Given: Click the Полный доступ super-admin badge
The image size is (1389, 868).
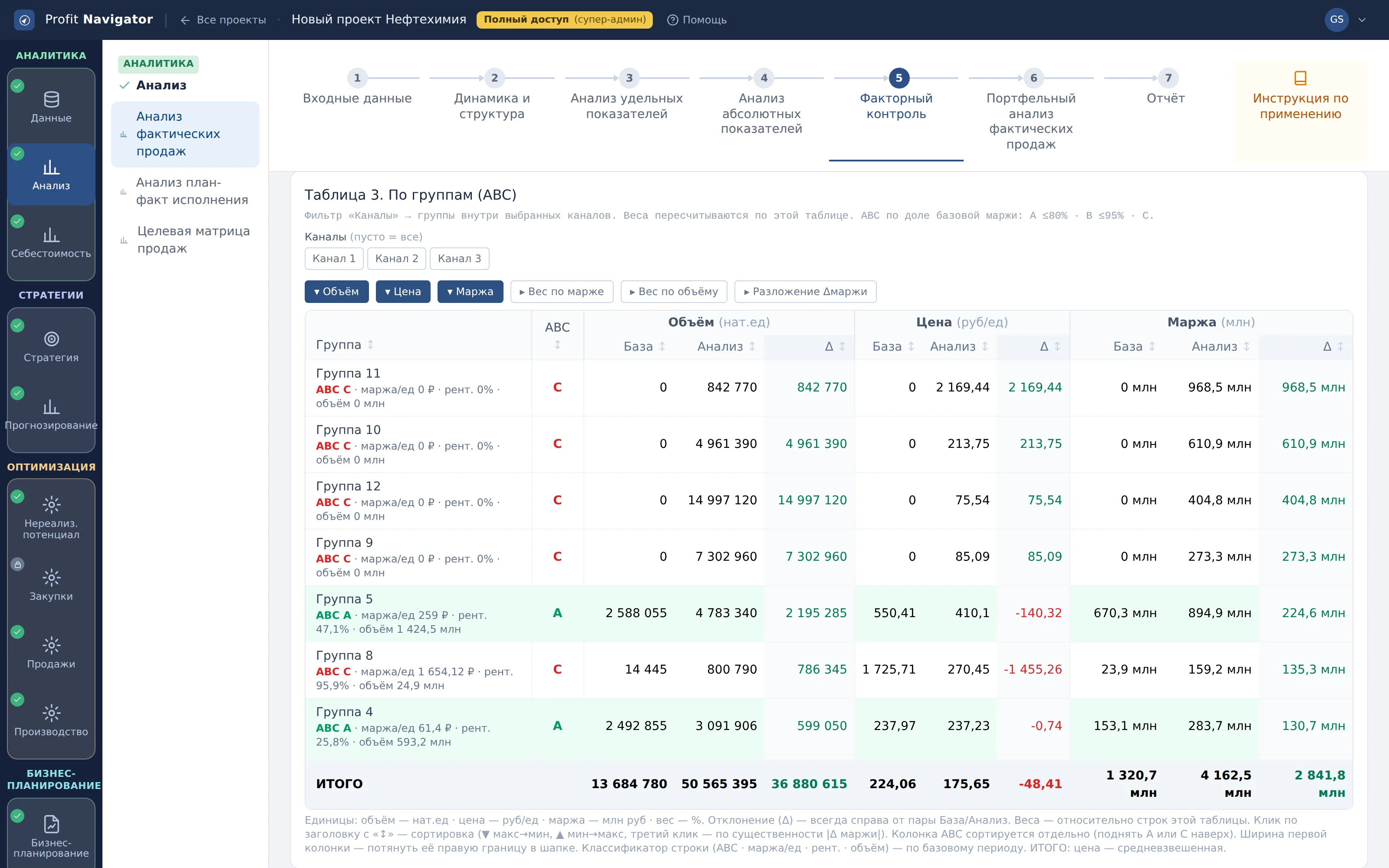Looking at the screenshot, I should pyautogui.click(x=564, y=20).
